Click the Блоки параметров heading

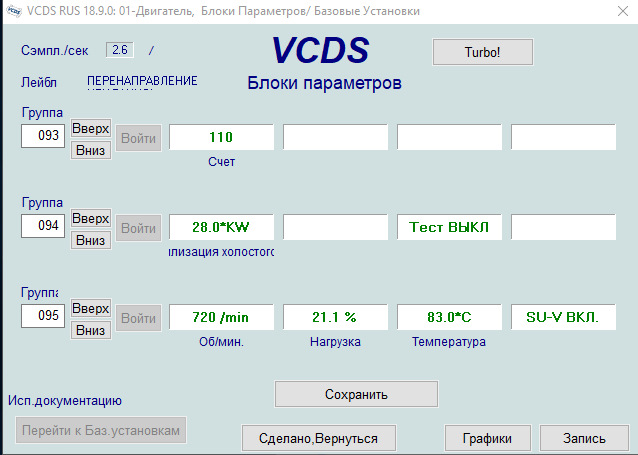tap(324, 83)
